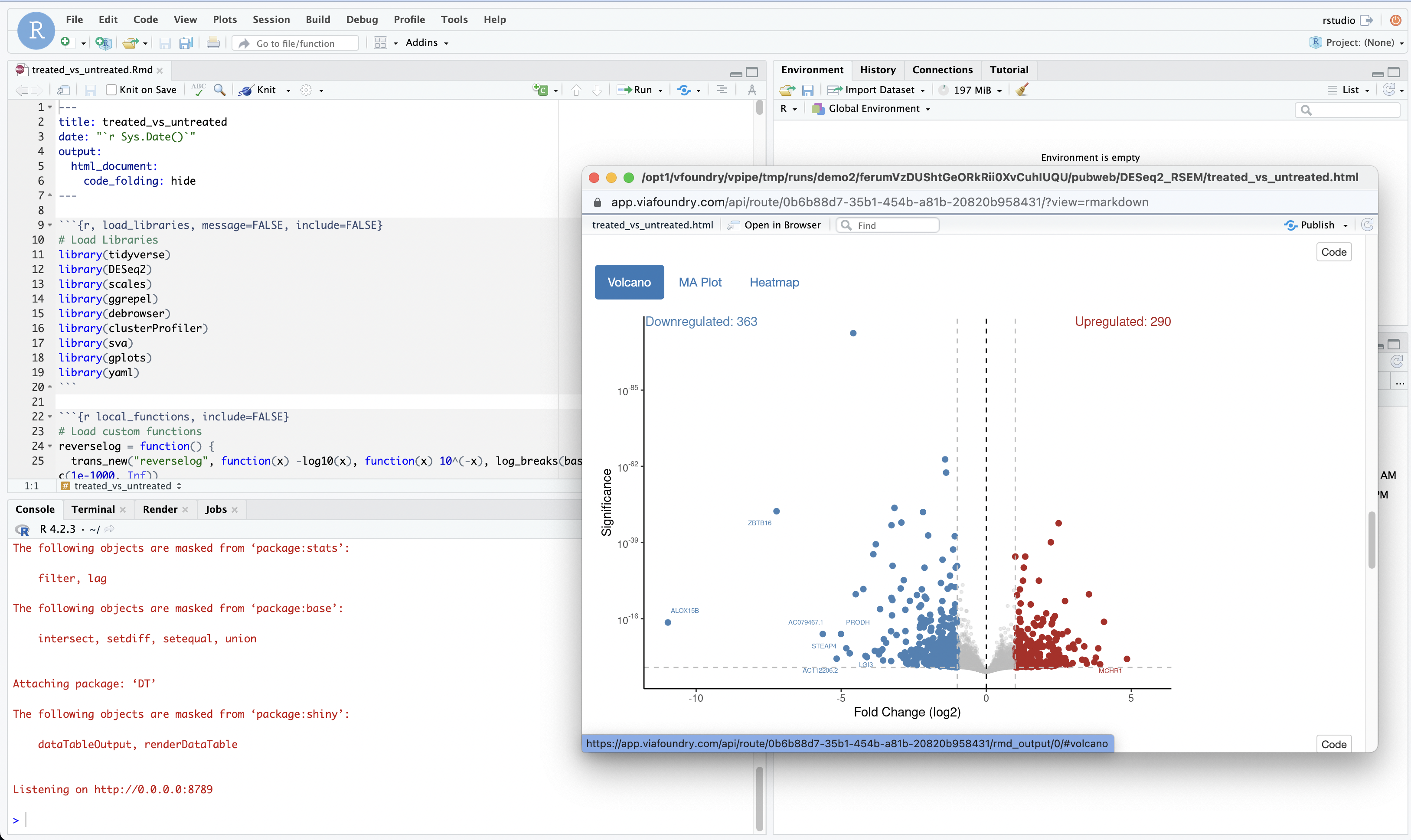Refresh the Environment pane
Viewport: 1411px width, 840px height.
(1389, 89)
